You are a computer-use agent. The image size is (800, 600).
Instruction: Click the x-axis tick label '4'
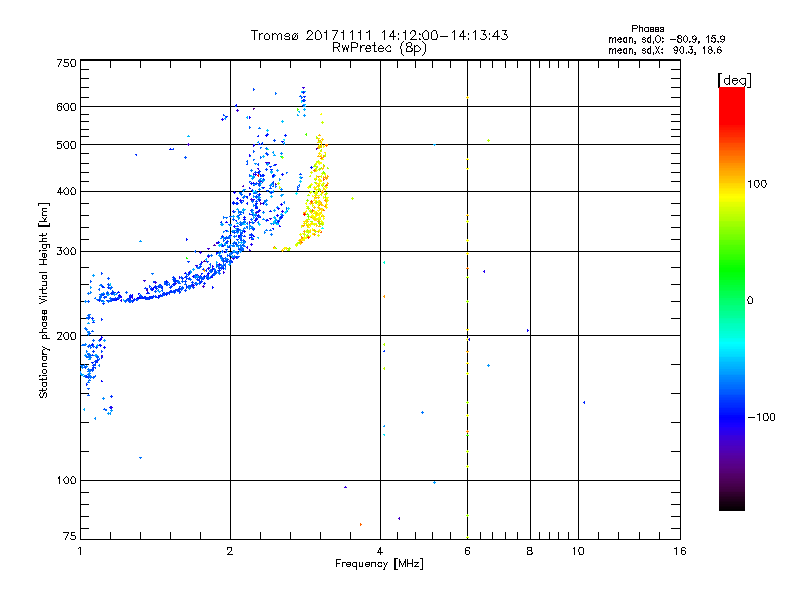[x=380, y=551]
